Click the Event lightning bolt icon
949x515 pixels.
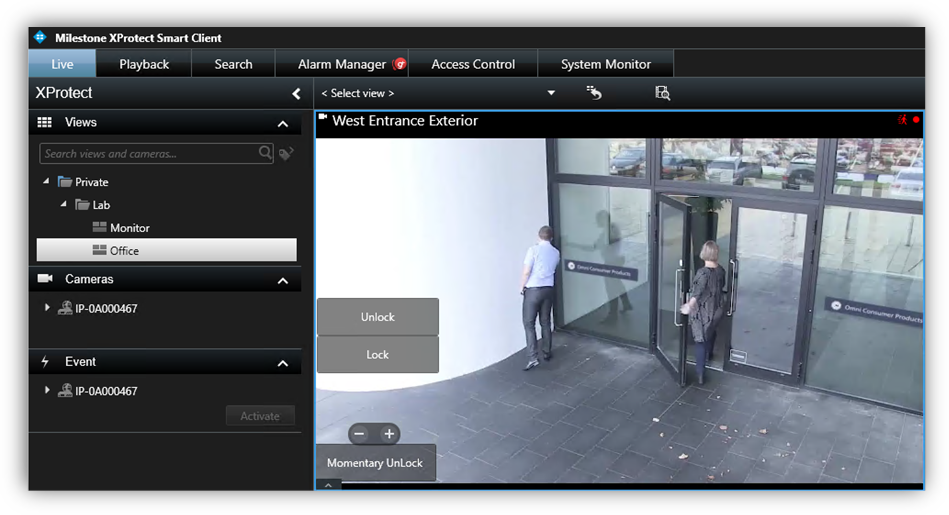point(45,361)
